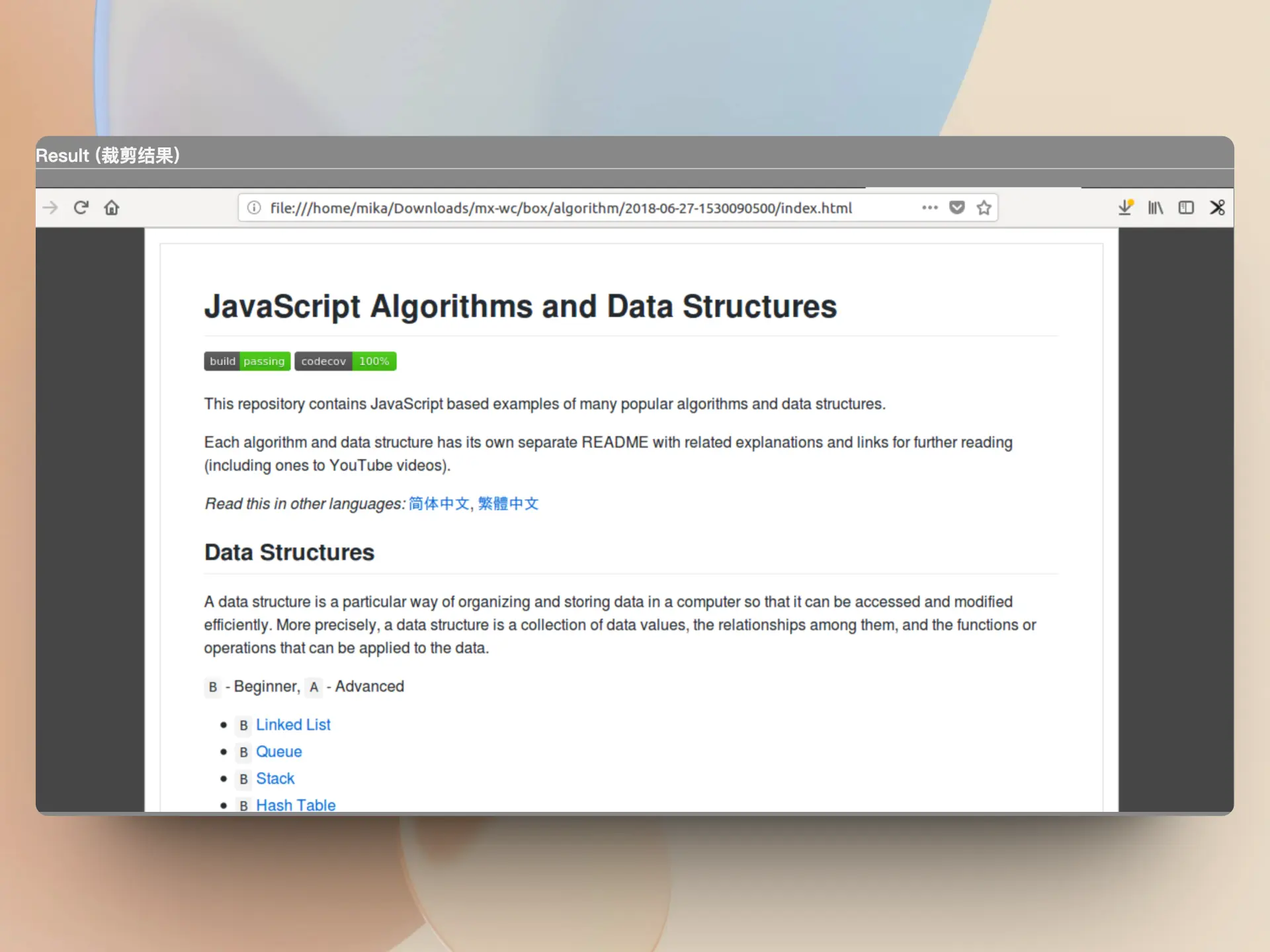Open the 简体中文 translation link
The image size is (1270, 952).
tap(439, 504)
